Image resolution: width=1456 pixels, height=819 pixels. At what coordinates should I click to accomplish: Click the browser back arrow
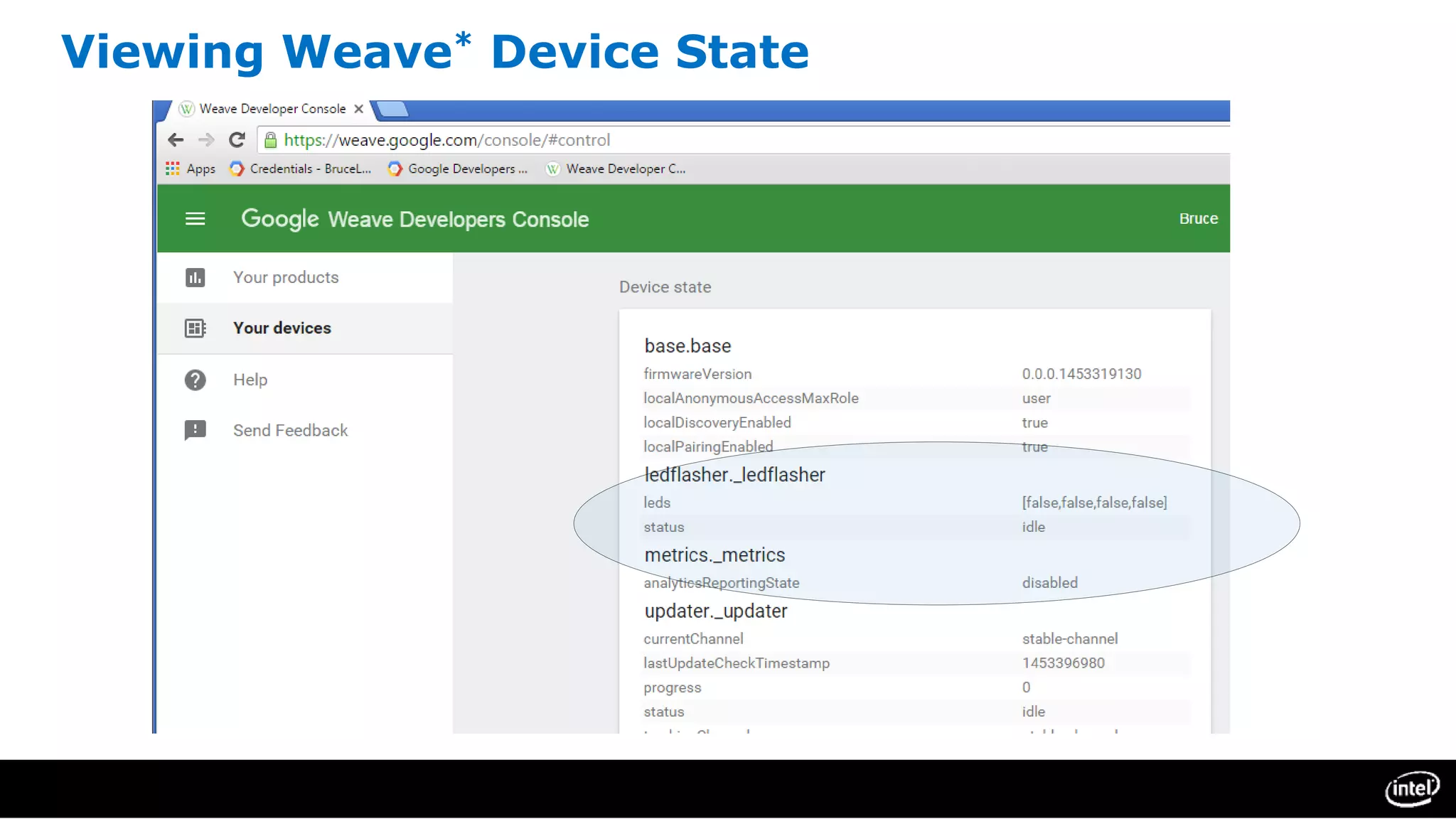tap(176, 140)
